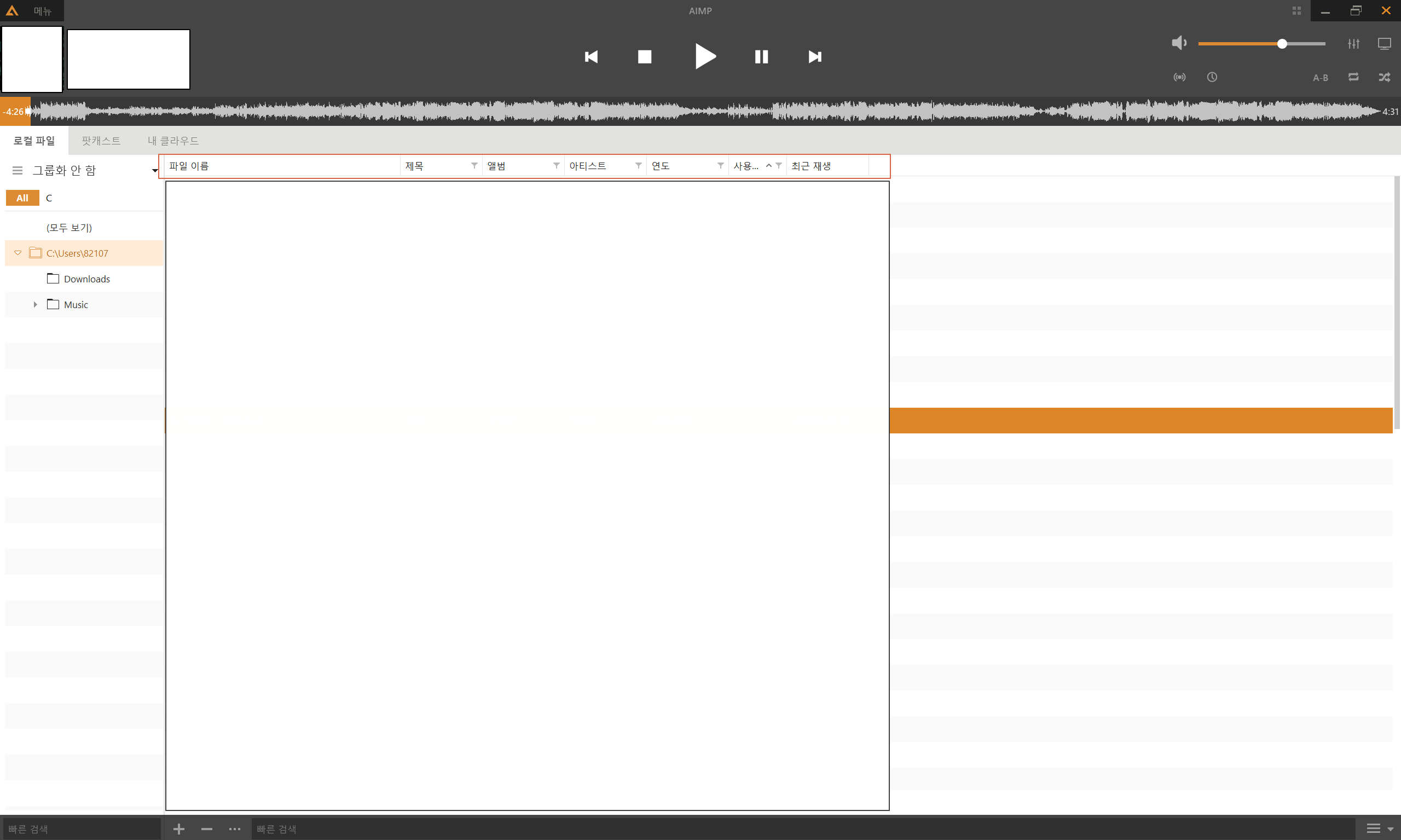
Task: Remove items with the minus icon
Action: pos(207,829)
